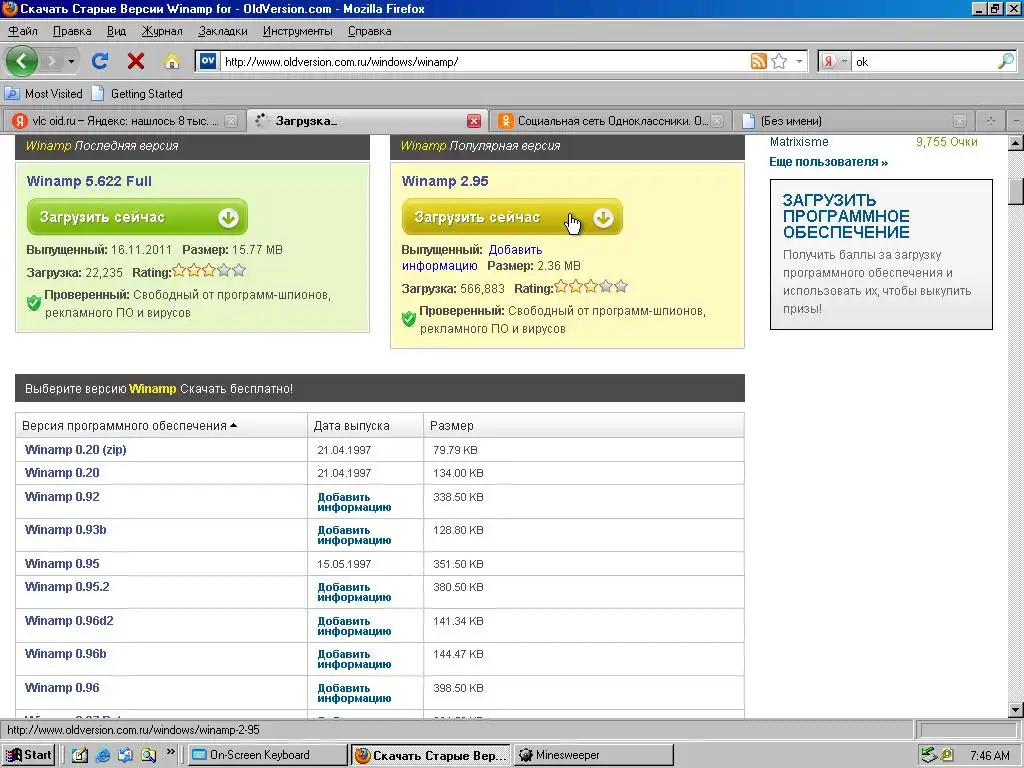Open Winamp 0.93b version link
Viewport: 1024px width, 768px height.
tap(65, 529)
